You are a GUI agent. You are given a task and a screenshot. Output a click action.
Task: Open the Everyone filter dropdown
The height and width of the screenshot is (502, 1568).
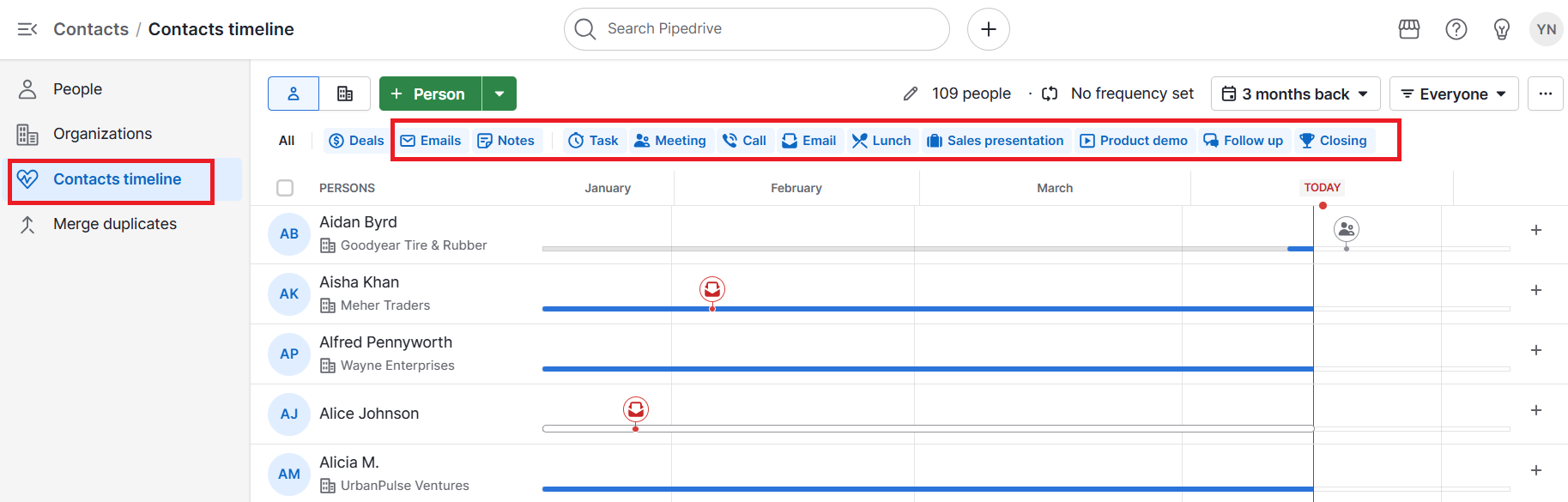[1454, 94]
